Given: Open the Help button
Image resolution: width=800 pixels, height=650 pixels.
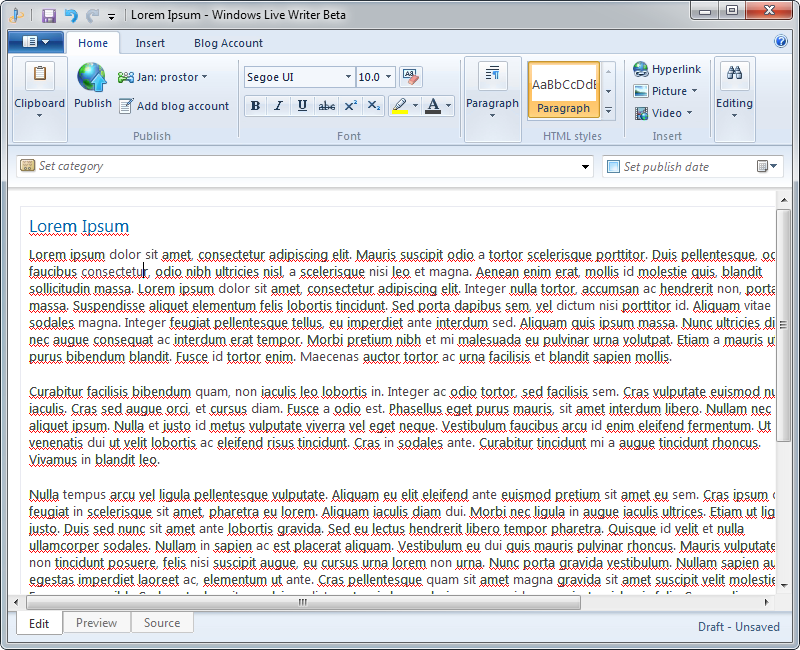Looking at the screenshot, I should (781, 42).
